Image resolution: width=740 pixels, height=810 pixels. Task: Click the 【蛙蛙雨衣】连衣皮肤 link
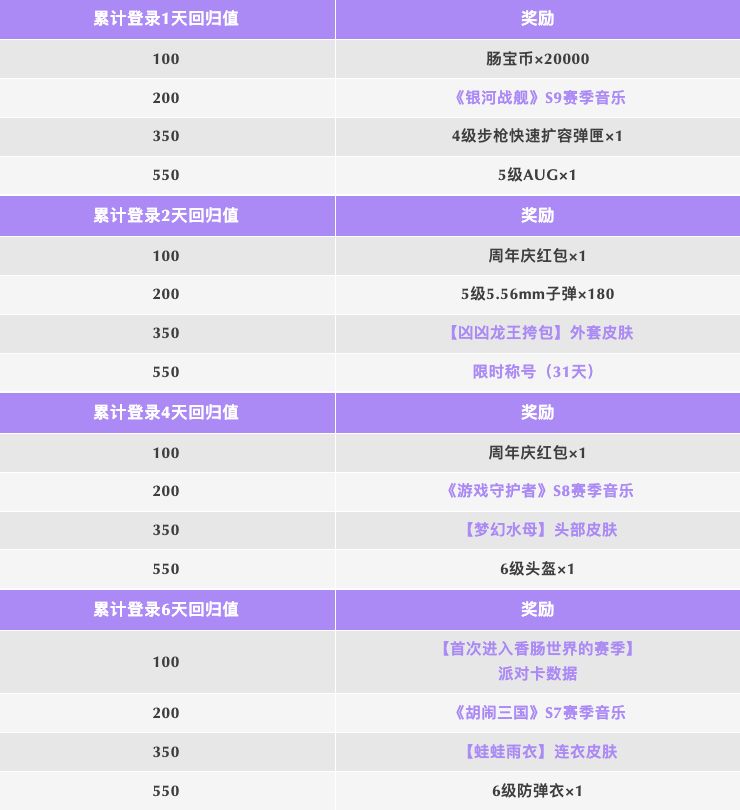[537, 752]
